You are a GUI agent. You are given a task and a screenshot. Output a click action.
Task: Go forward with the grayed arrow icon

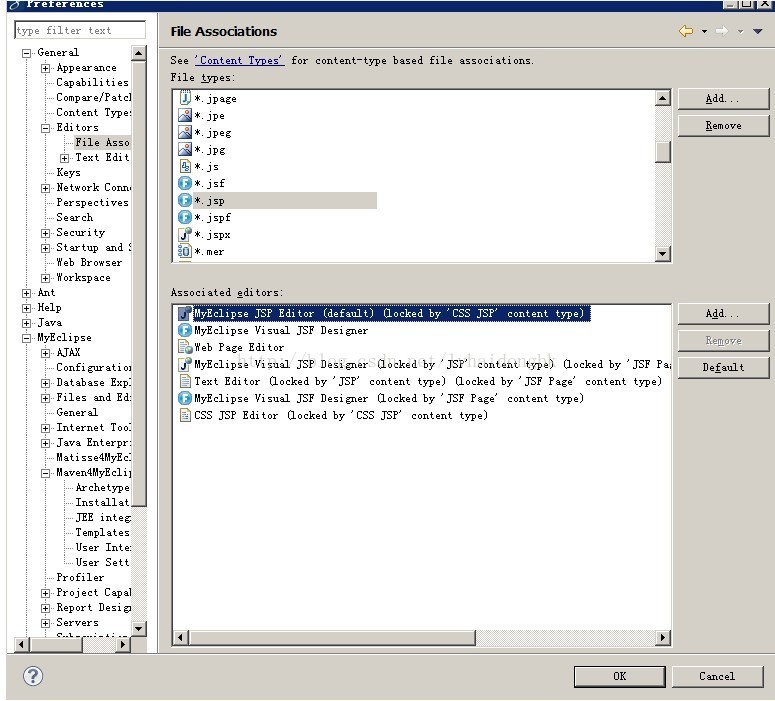point(722,31)
